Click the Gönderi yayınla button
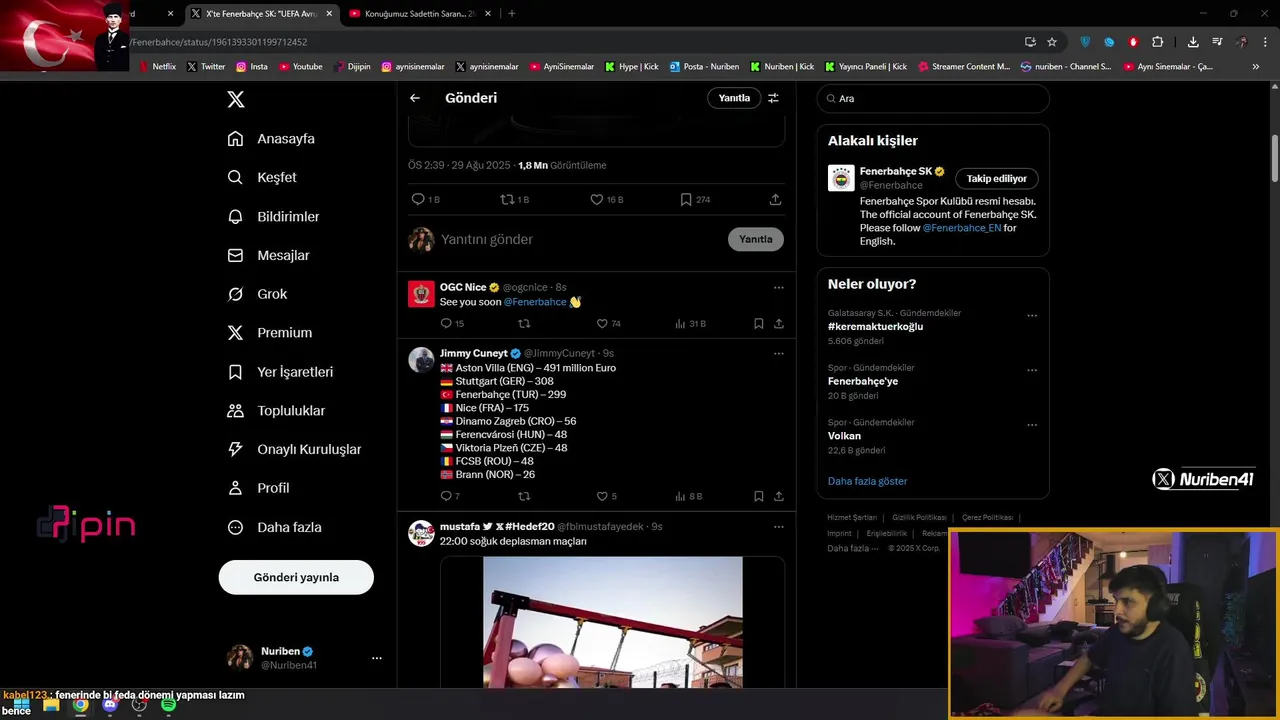 (x=296, y=577)
